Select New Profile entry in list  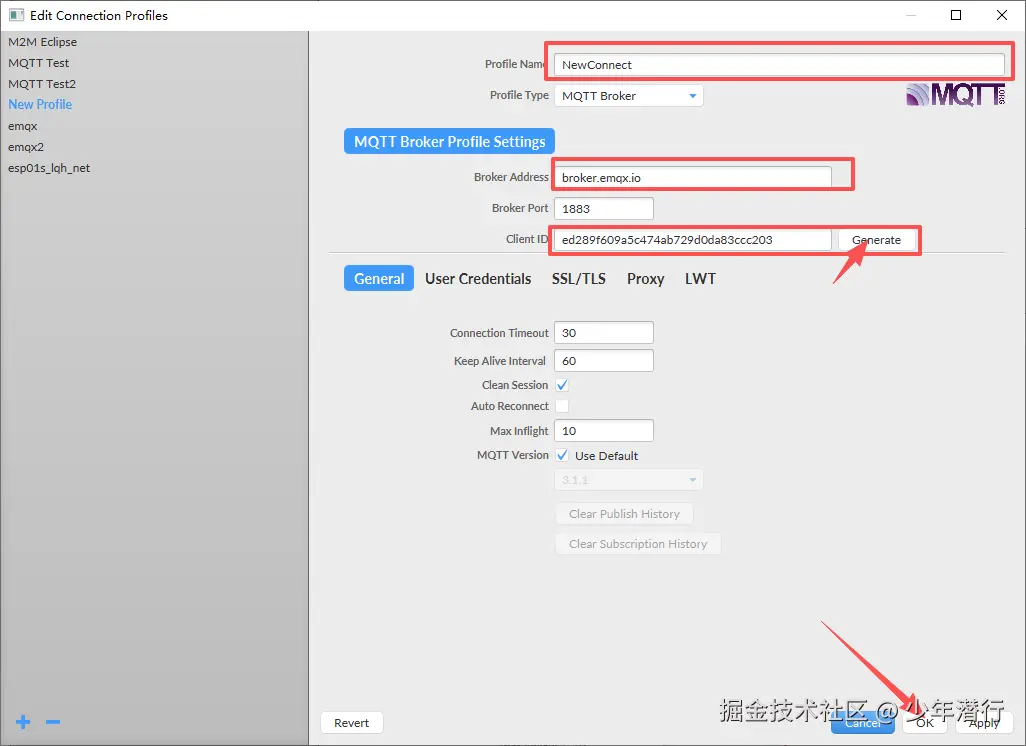click(x=40, y=105)
